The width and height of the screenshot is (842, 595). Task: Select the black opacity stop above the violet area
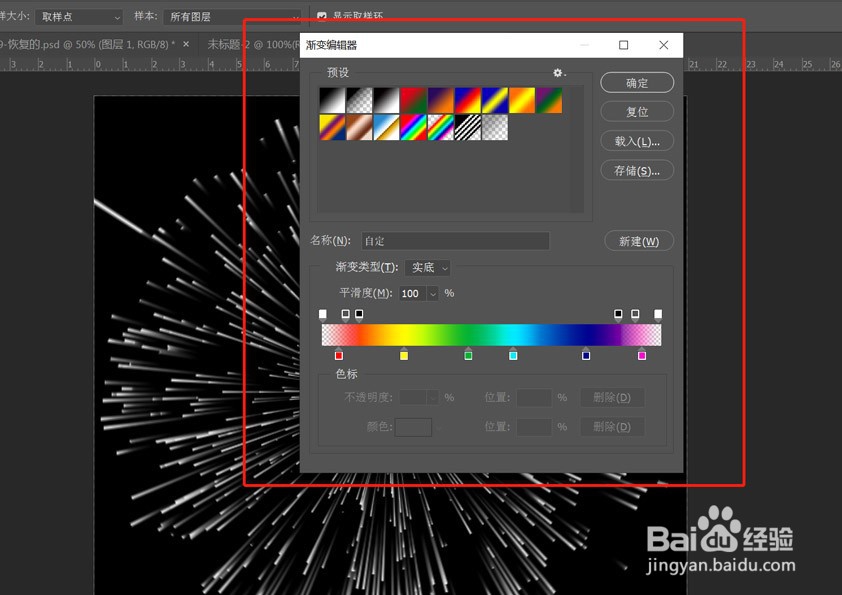[618, 314]
